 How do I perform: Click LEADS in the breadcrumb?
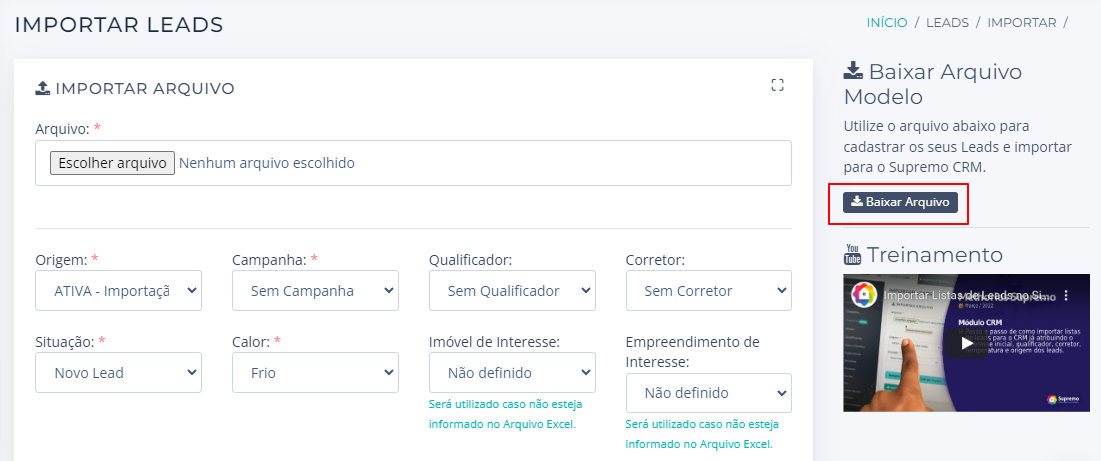point(946,22)
